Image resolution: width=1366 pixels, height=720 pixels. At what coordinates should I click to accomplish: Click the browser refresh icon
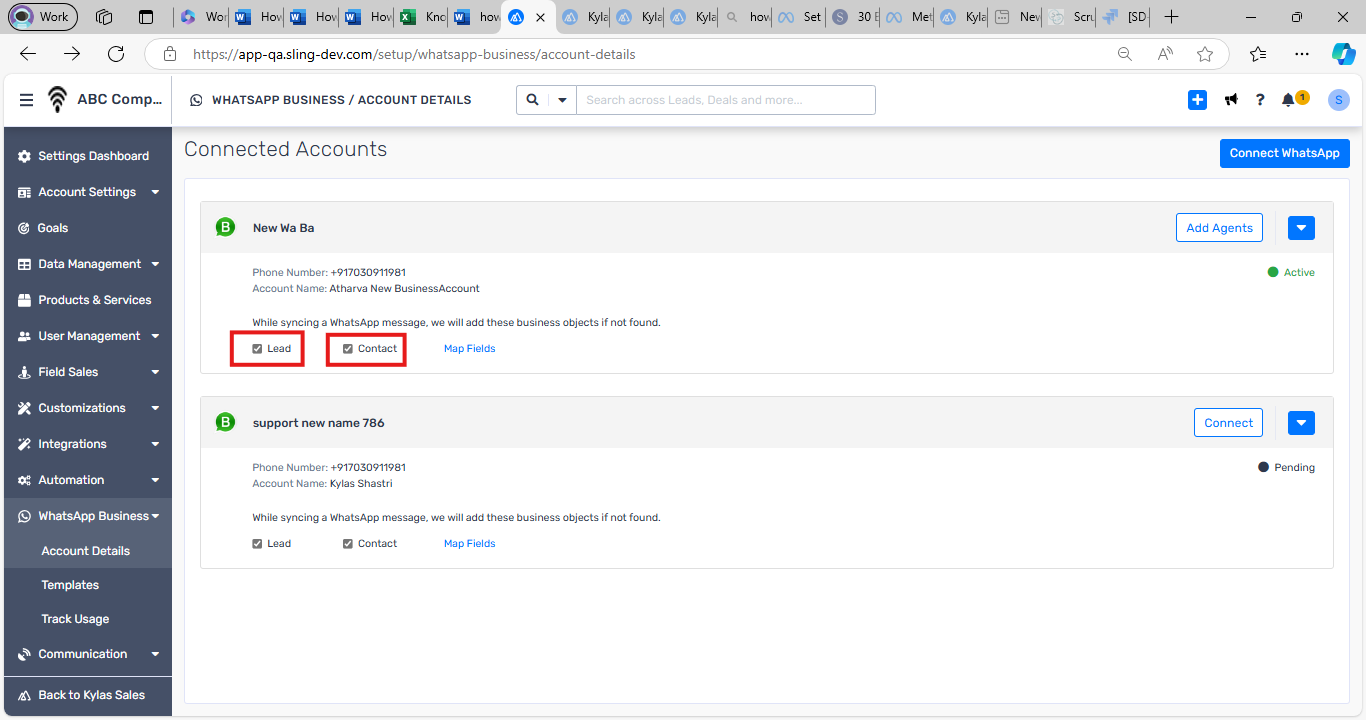[x=116, y=54]
